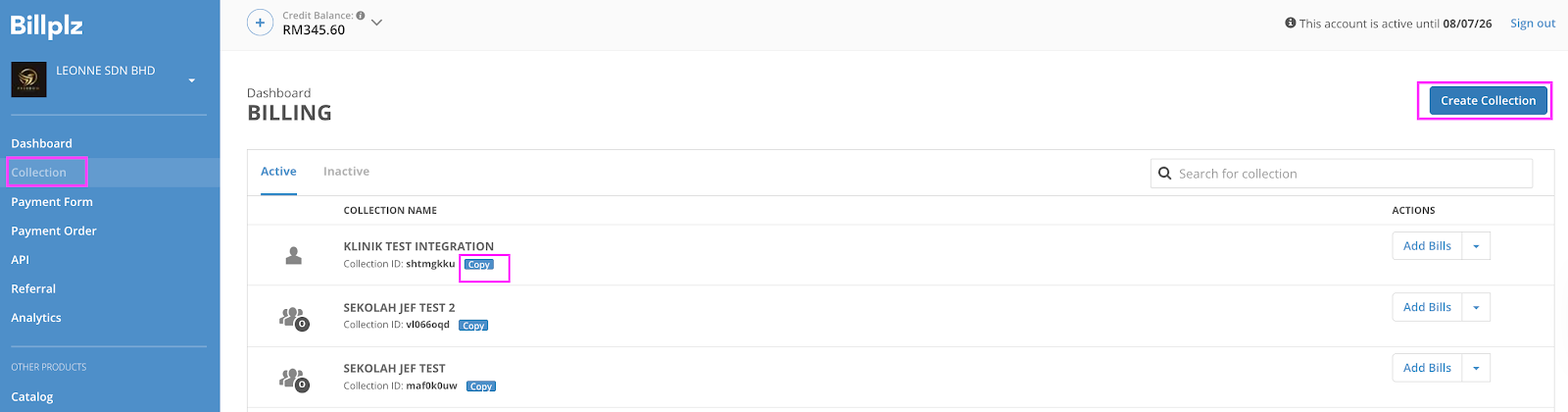Image resolution: width=1568 pixels, height=412 pixels.
Task: Click the Credit Balance info icon
Action: [x=361, y=16]
